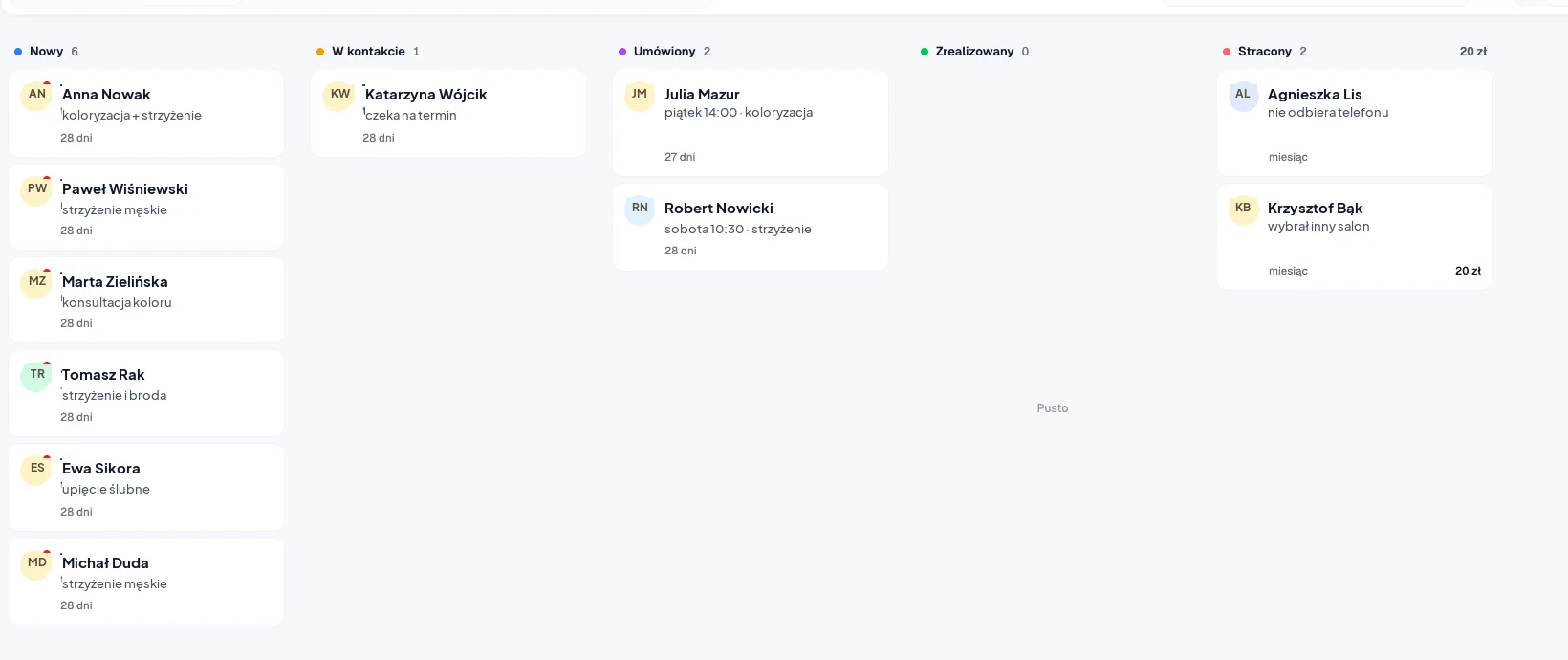1568x660 pixels.
Task: Click Anna Nowak's AN avatar
Action: [x=36, y=96]
